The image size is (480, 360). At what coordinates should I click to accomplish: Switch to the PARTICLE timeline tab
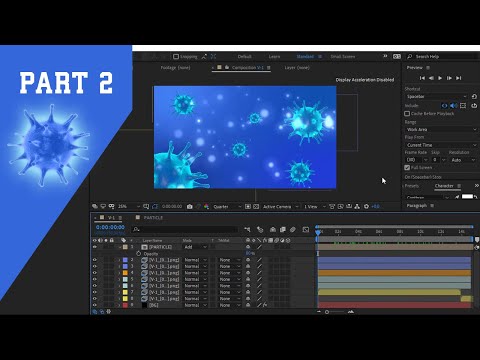[153, 218]
